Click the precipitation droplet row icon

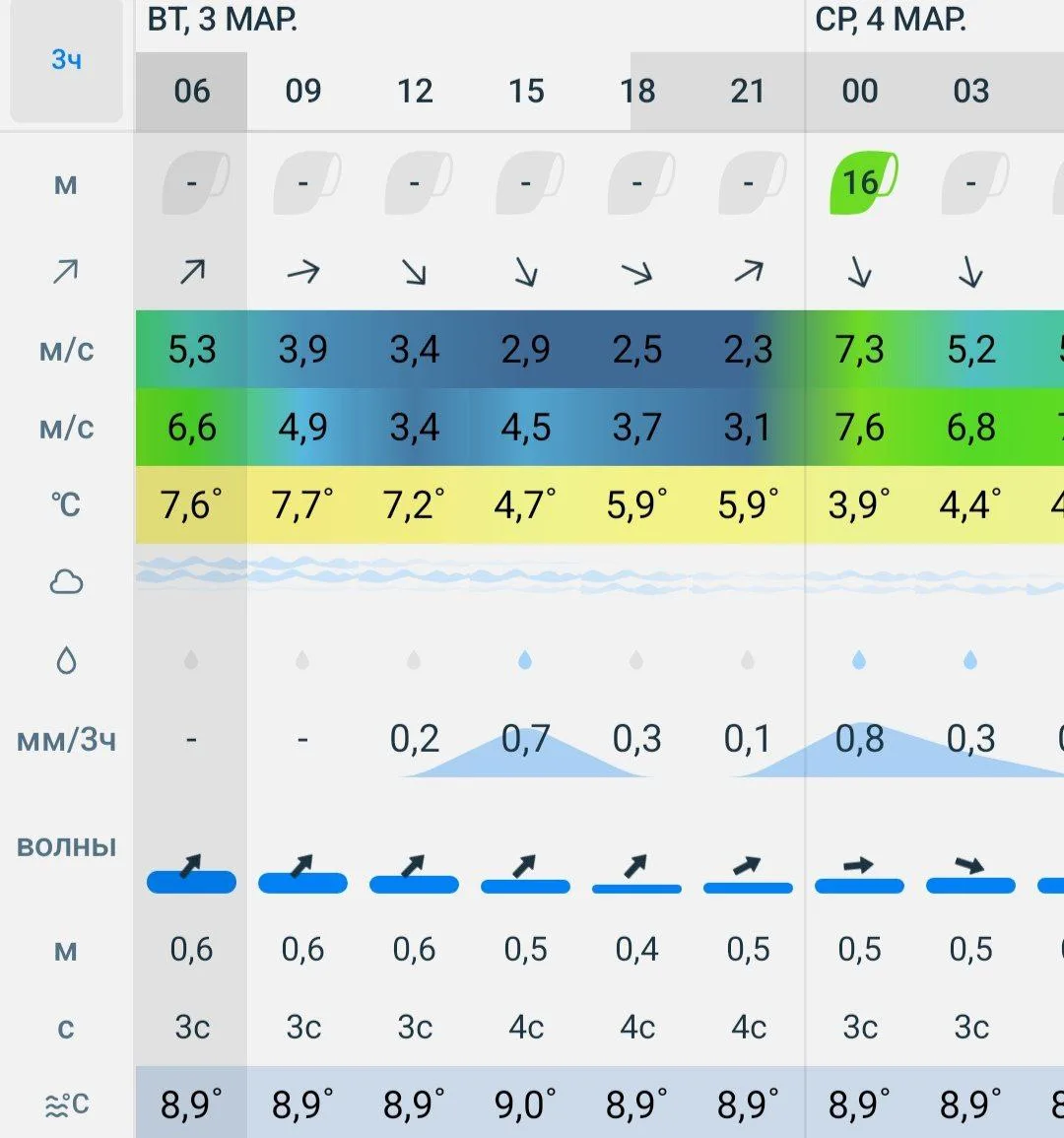[x=66, y=660]
